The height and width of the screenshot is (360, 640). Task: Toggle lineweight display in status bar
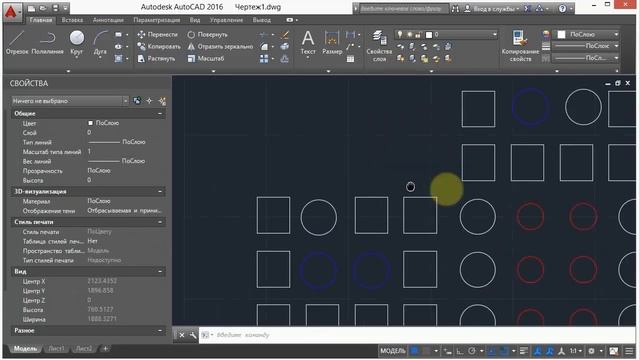pyautogui.click(x=524, y=351)
